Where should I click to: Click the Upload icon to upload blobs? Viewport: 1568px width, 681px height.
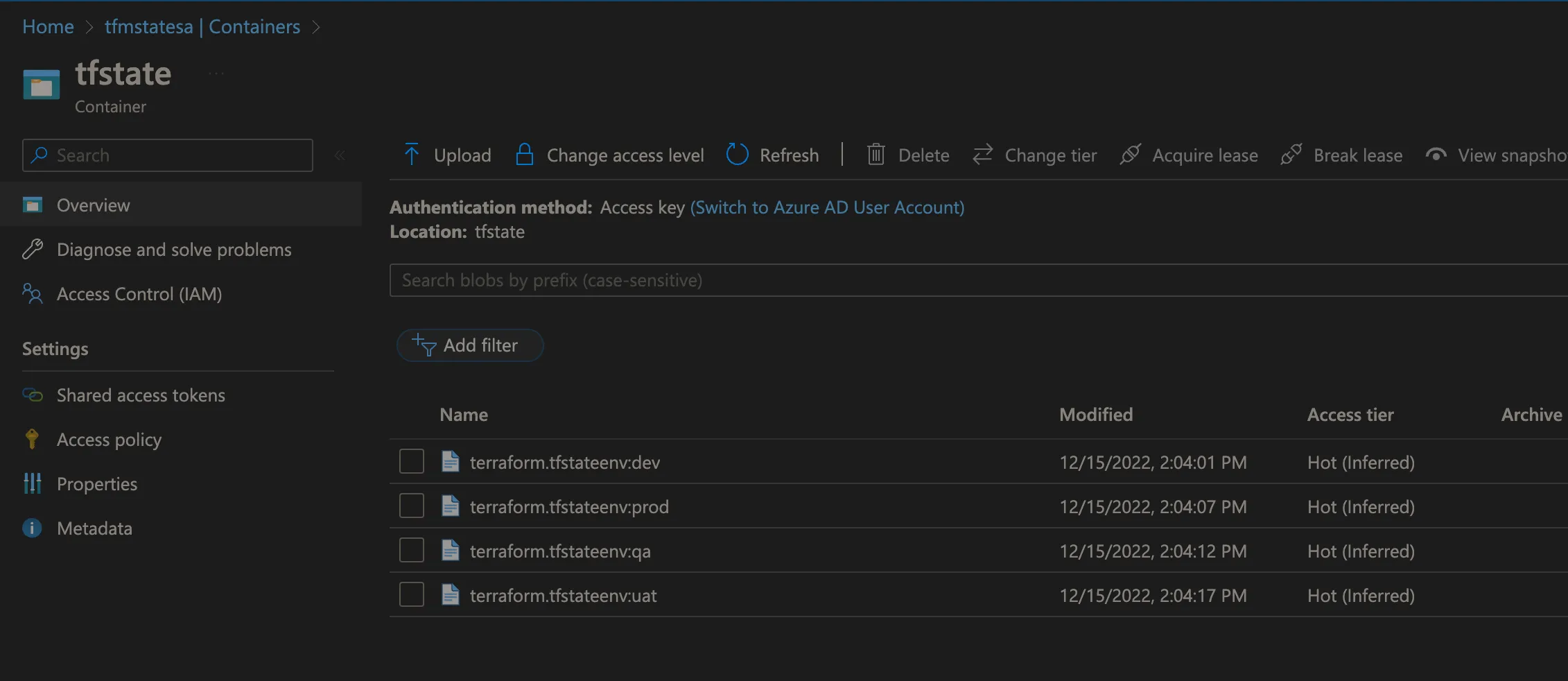pos(412,155)
